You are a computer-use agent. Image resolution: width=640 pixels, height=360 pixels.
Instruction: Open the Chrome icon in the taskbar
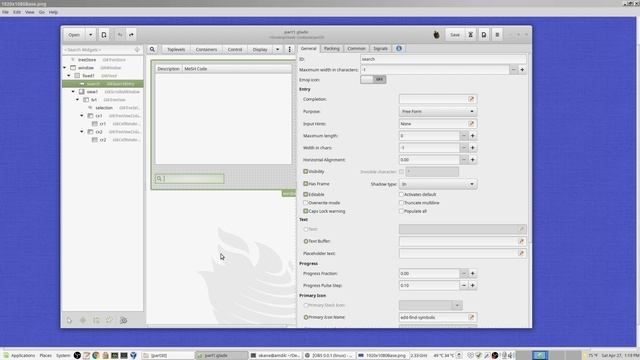(96, 356)
